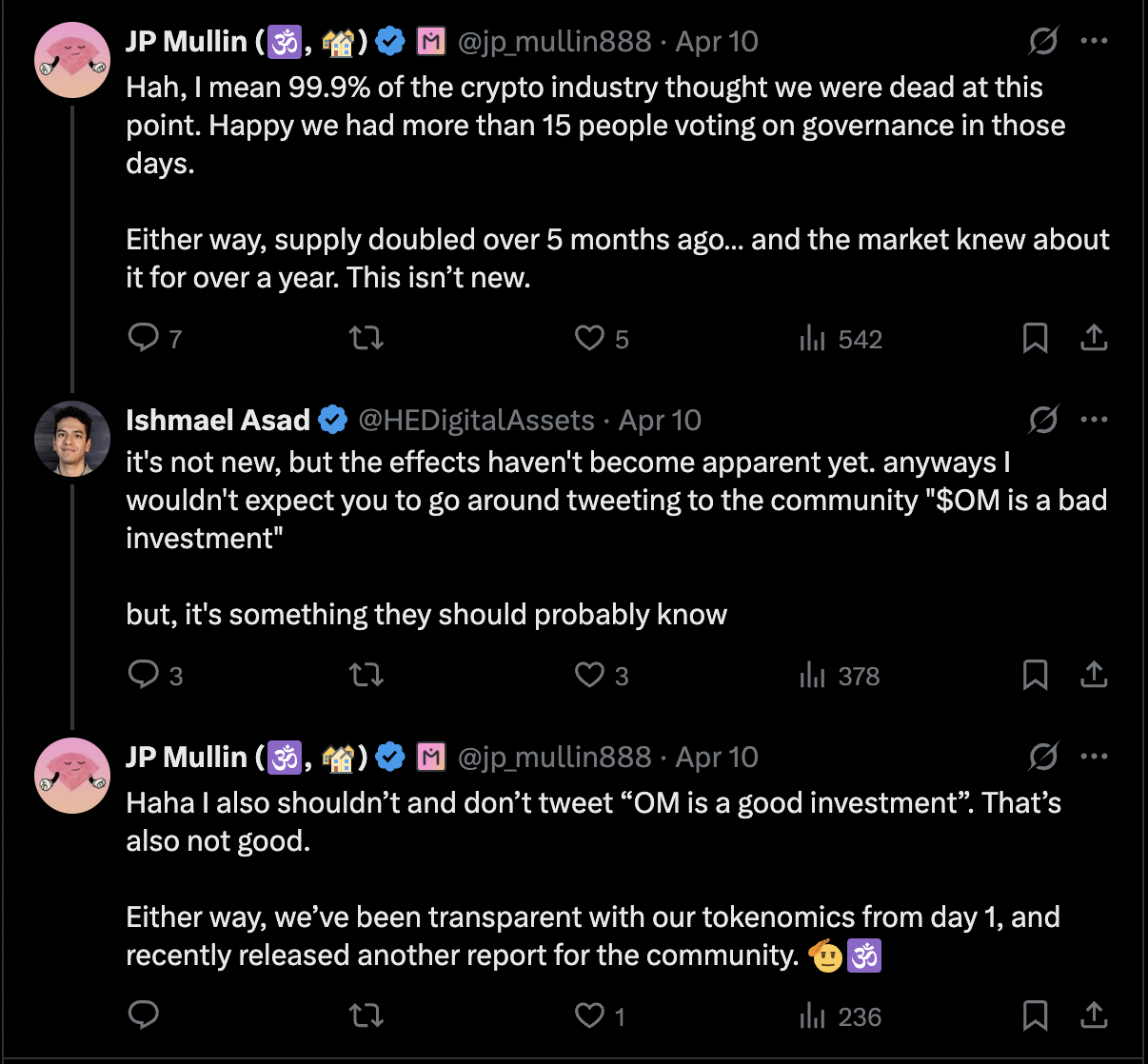Viewport: 1148px width, 1064px height.
Task: Open more options on Ishmael Asad's tweet
Action: [x=1095, y=420]
